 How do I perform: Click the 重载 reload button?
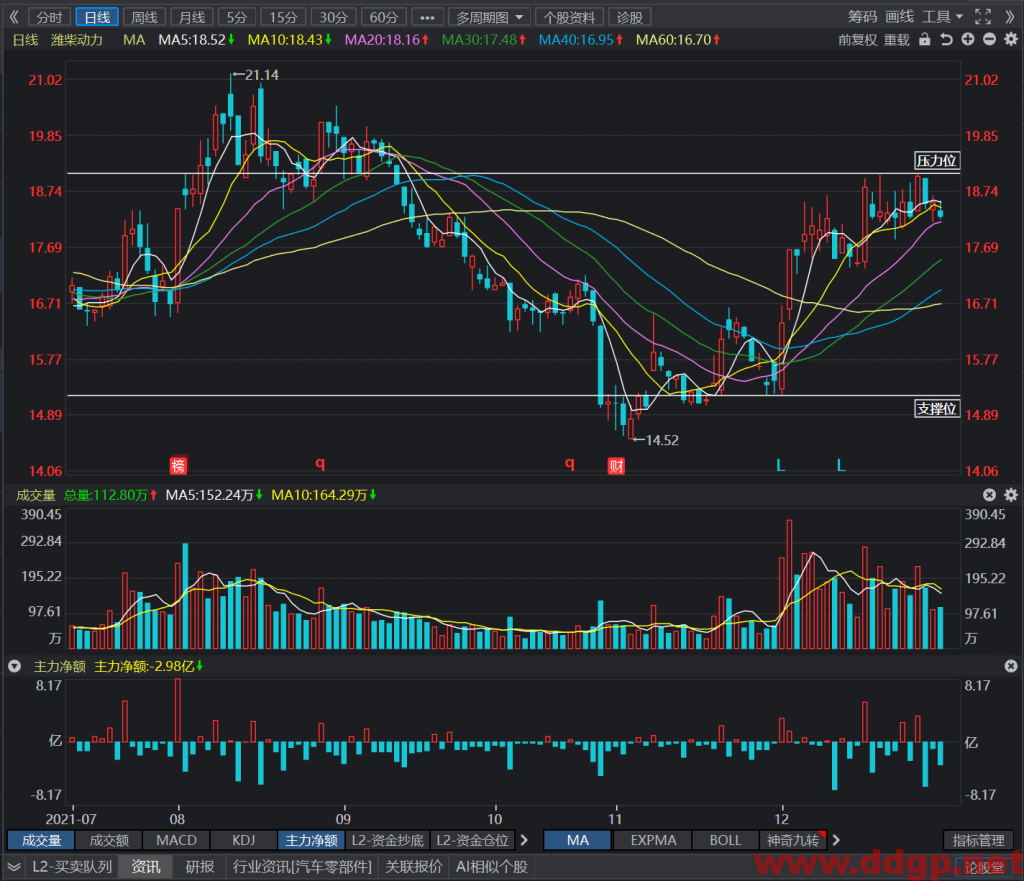click(897, 40)
